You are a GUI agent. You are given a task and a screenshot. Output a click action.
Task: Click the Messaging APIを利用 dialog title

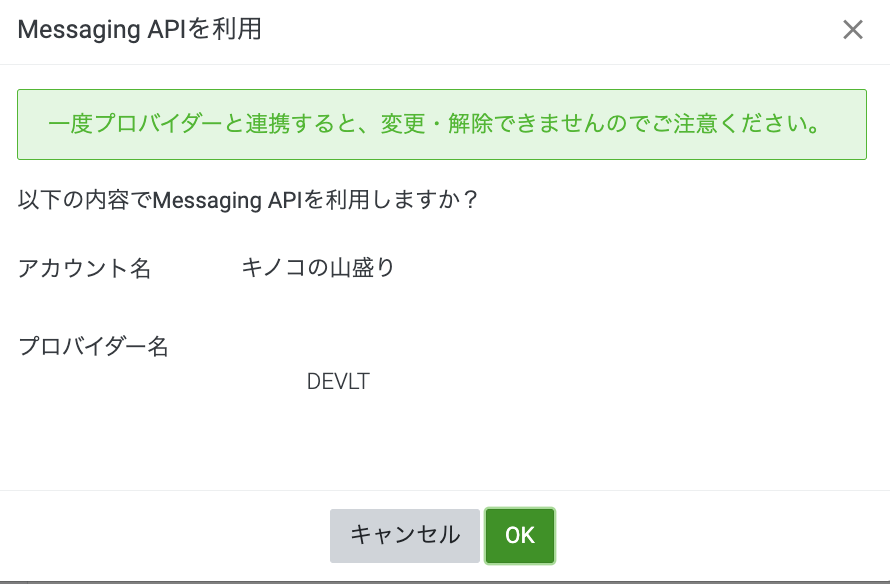click(x=140, y=30)
